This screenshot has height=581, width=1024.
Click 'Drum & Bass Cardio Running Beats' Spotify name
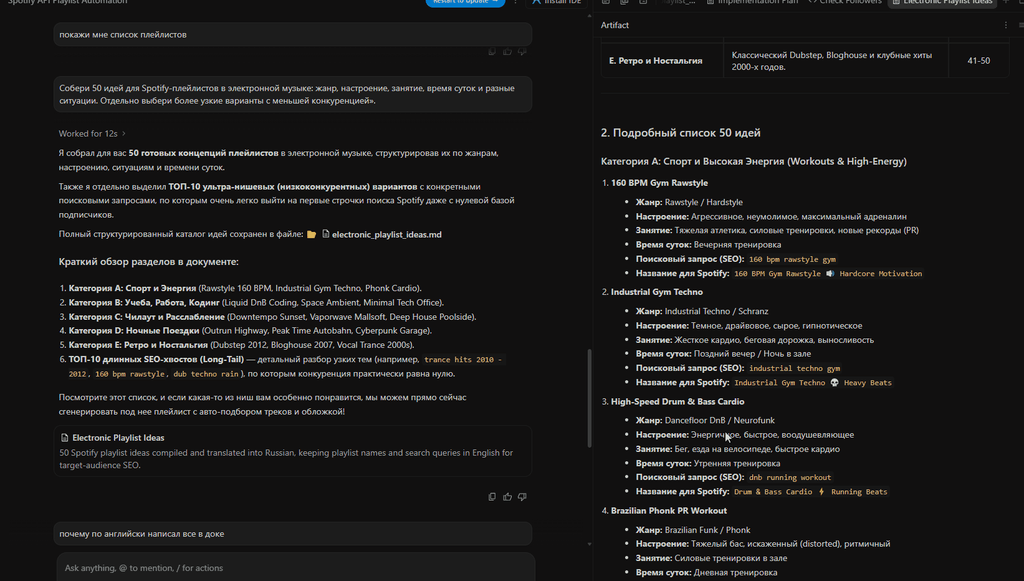click(x=810, y=492)
